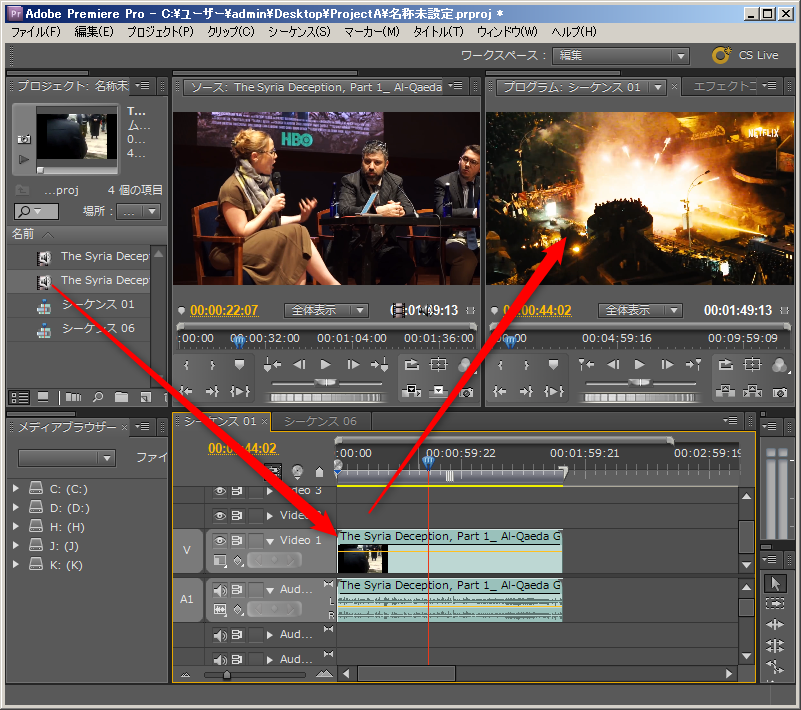Hide the Video 3 track output
The width and height of the screenshot is (801, 710).
click(x=220, y=491)
